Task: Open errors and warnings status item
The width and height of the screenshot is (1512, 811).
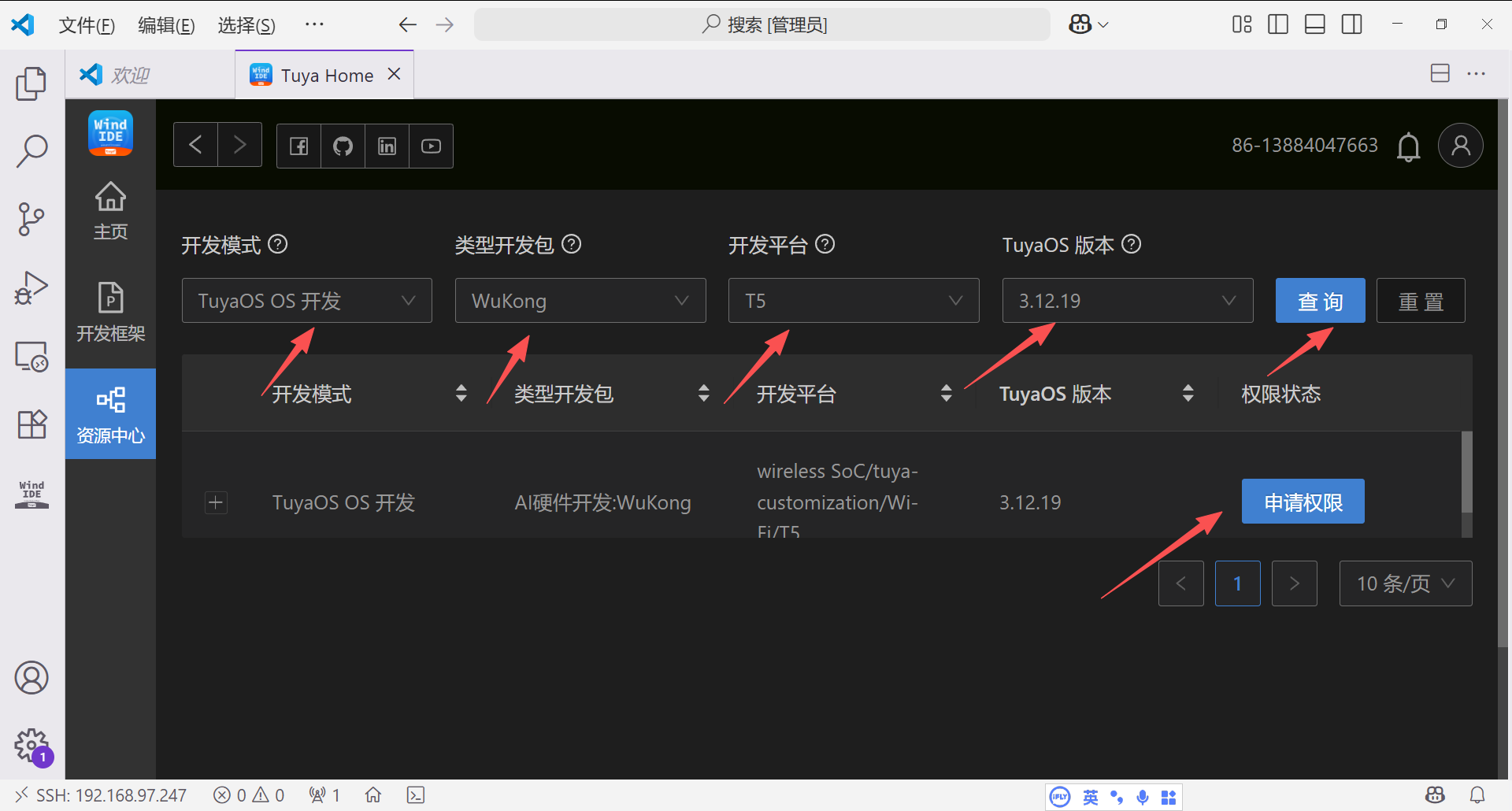Action: tap(249, 795)
